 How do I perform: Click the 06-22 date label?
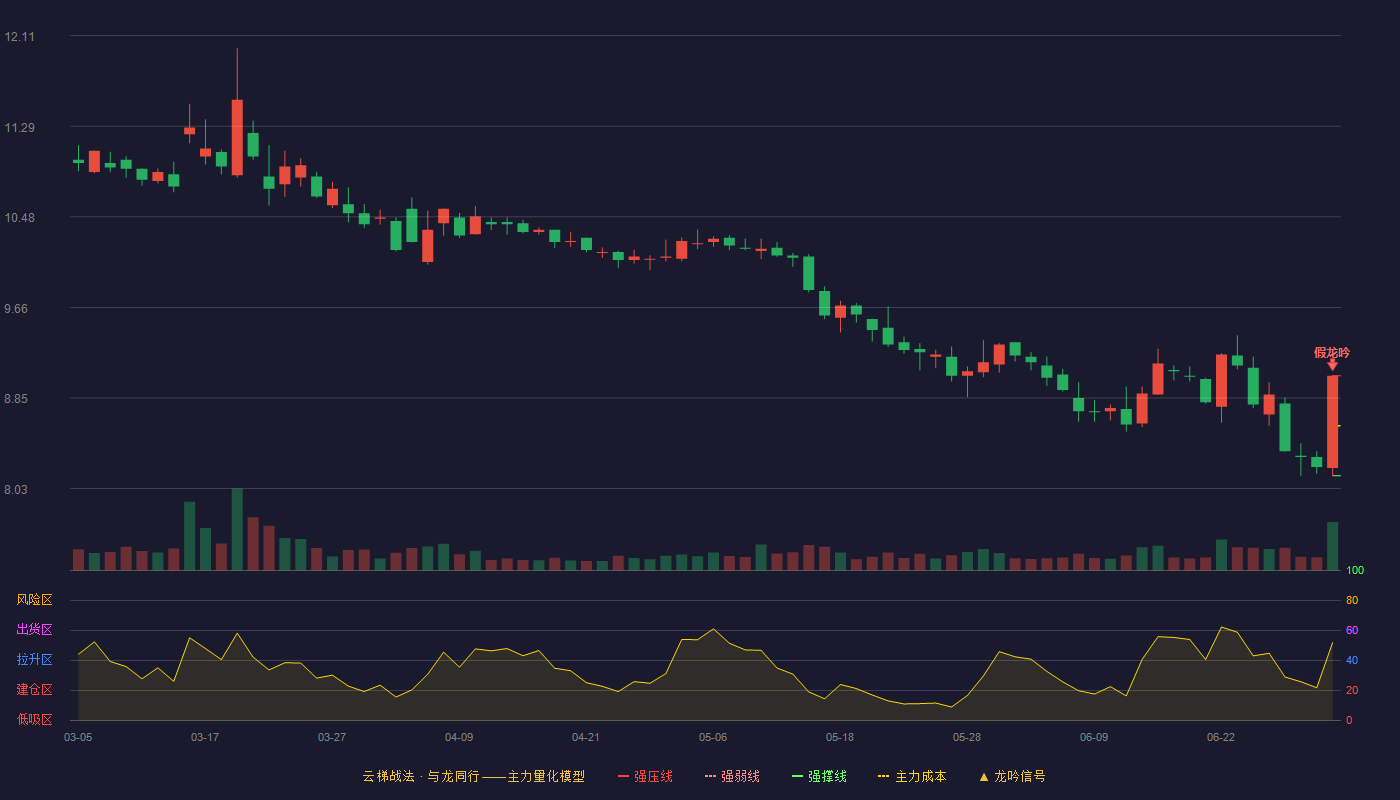click(1221, 737)
